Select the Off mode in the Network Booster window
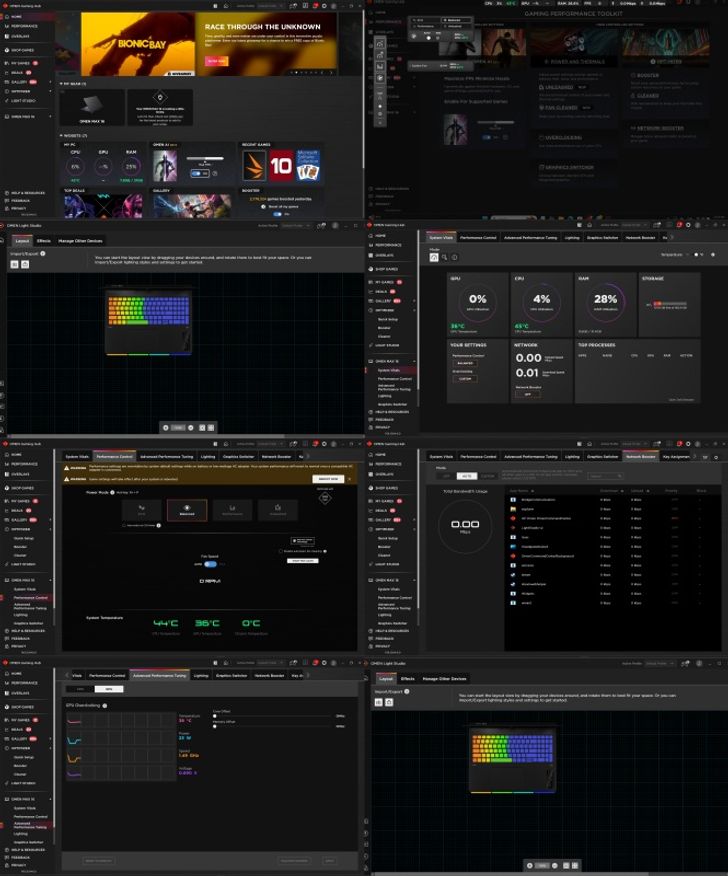Screen dimensions: 728x876 (x=446, y=476)
